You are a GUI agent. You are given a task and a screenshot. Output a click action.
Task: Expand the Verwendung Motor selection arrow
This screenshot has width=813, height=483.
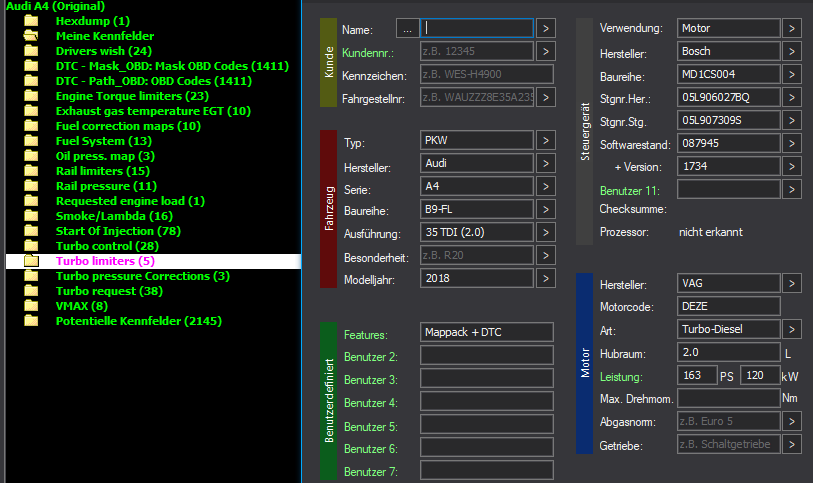coord(792,28)
